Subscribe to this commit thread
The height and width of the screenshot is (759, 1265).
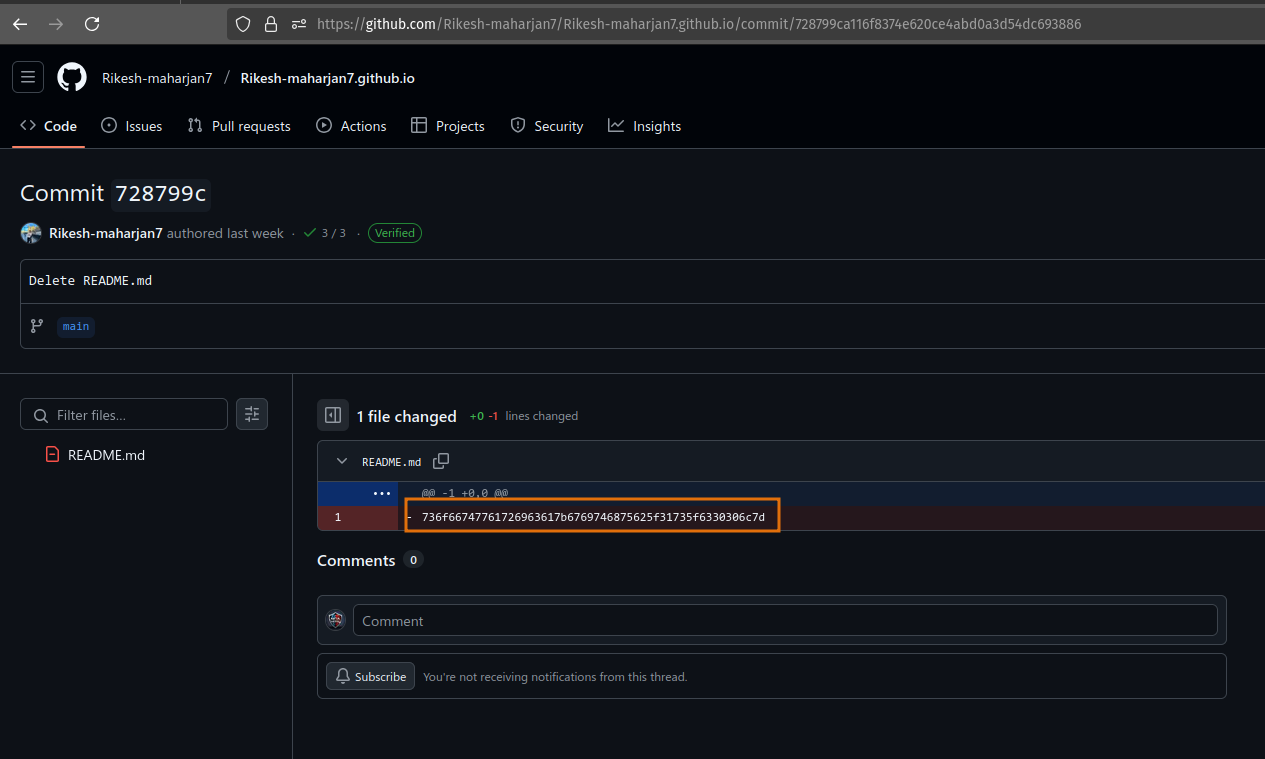click(370, 677)
